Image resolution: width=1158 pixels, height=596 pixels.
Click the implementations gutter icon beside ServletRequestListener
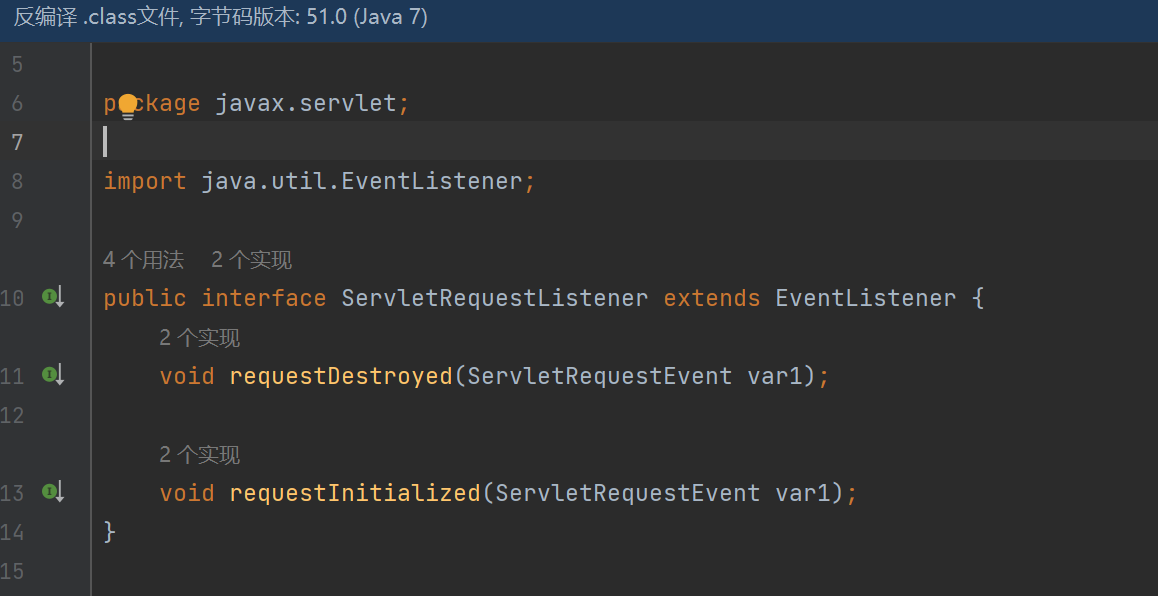(x=52, y=297)
